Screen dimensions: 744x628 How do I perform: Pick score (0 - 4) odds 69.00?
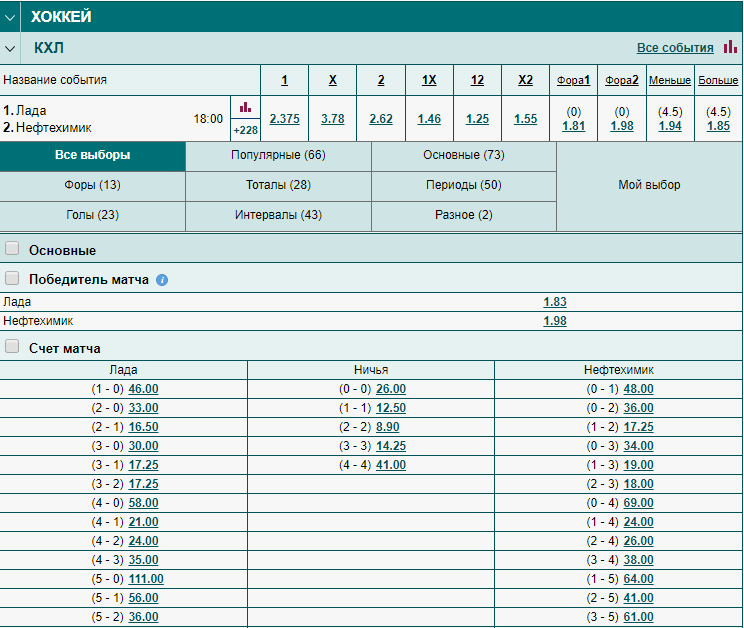click(x=638, y=503)
